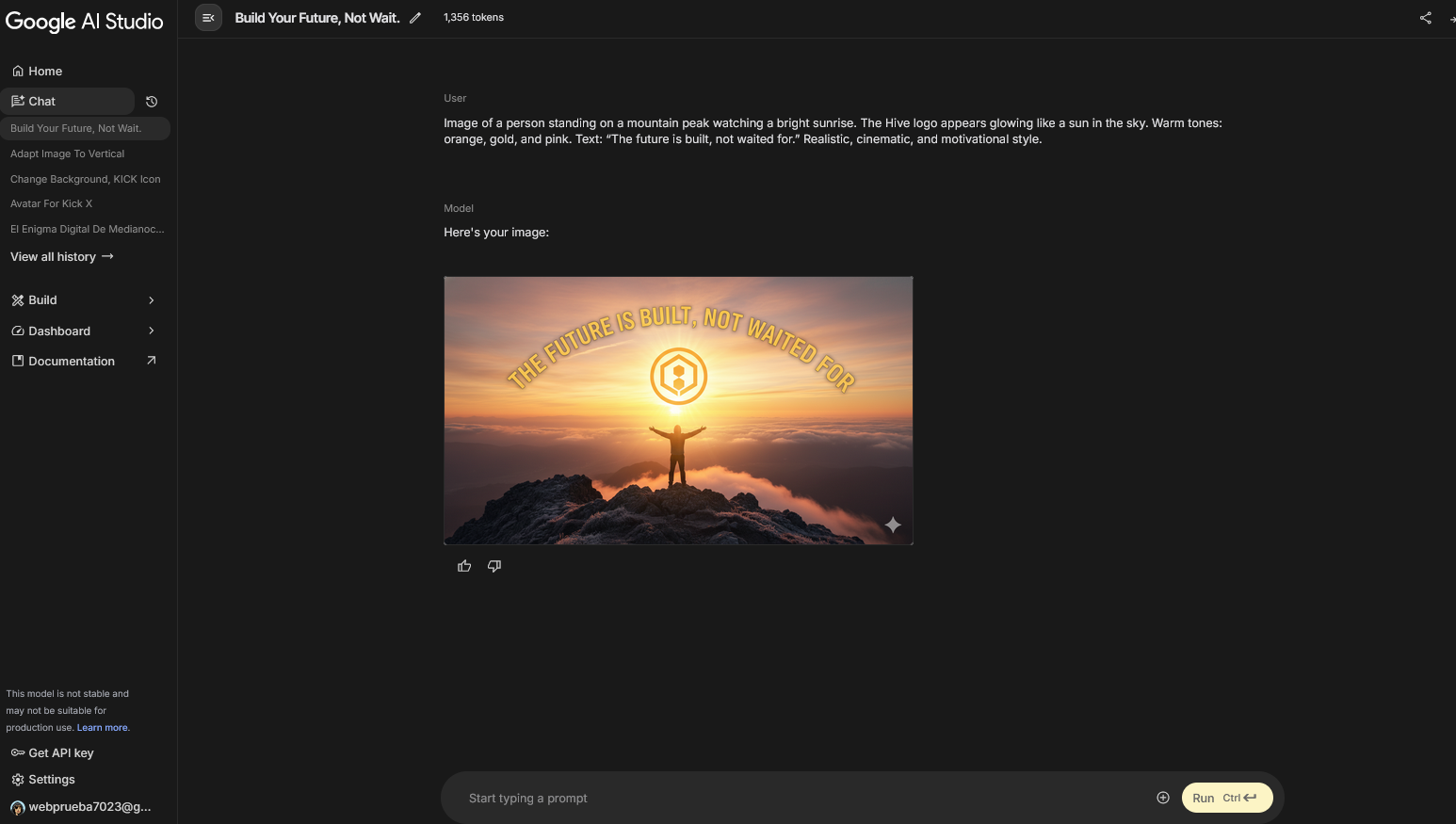Screen dimensions: 1456x824
Task: Open the generated sunrise image thumbnail
Action: coord(678,411)
